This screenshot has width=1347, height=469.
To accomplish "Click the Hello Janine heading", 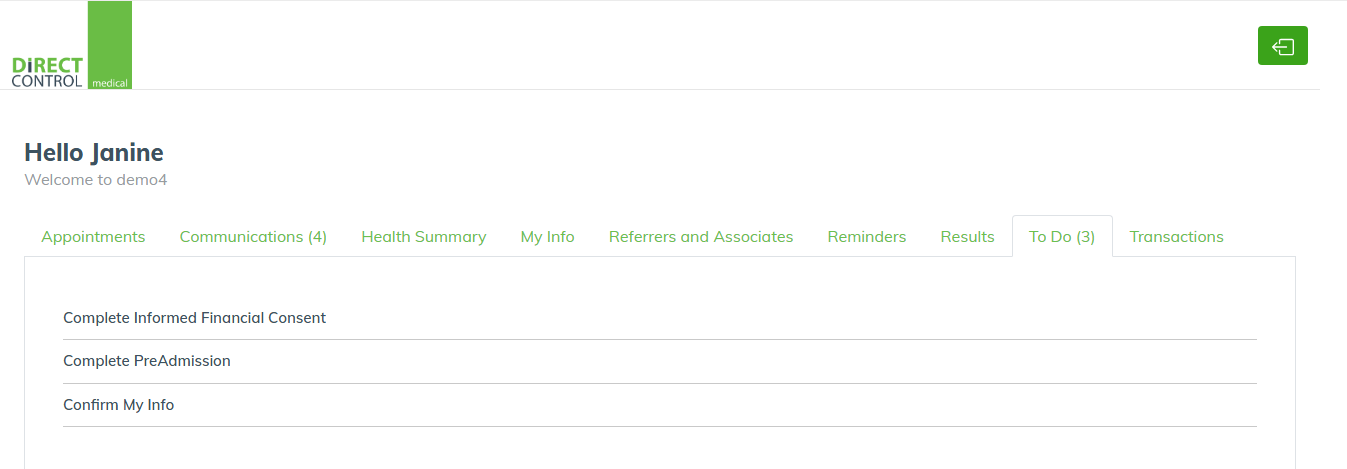I will (94, 153).
